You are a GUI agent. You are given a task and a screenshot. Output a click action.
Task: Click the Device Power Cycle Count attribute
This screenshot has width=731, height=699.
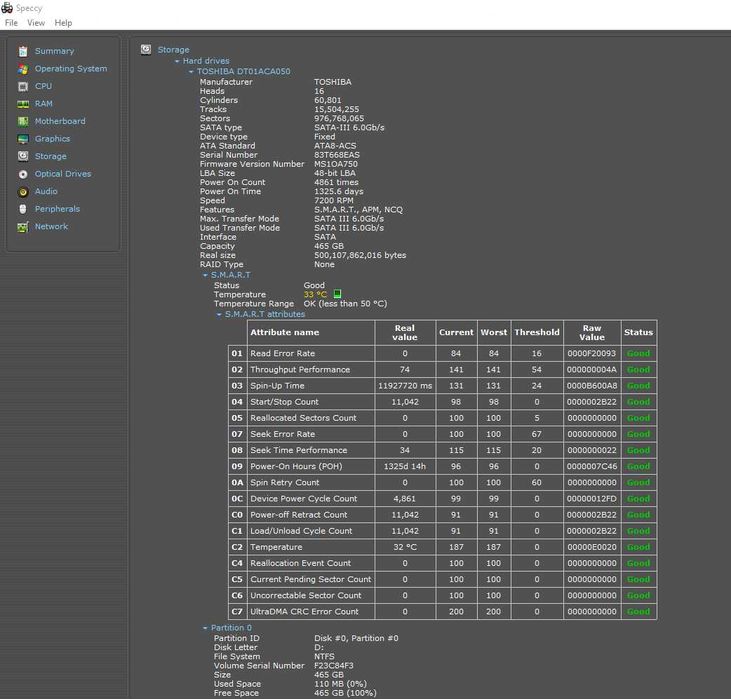coord(304,498)
